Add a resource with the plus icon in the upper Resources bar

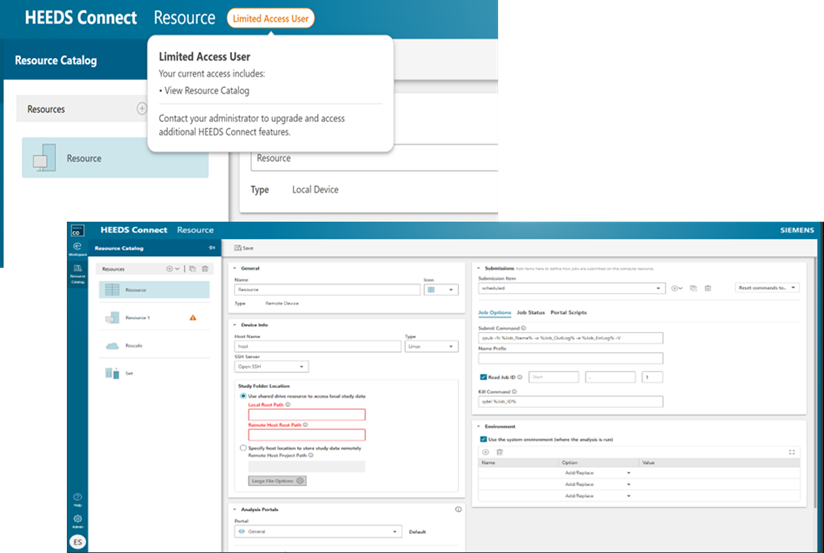[x=141, y=108]
